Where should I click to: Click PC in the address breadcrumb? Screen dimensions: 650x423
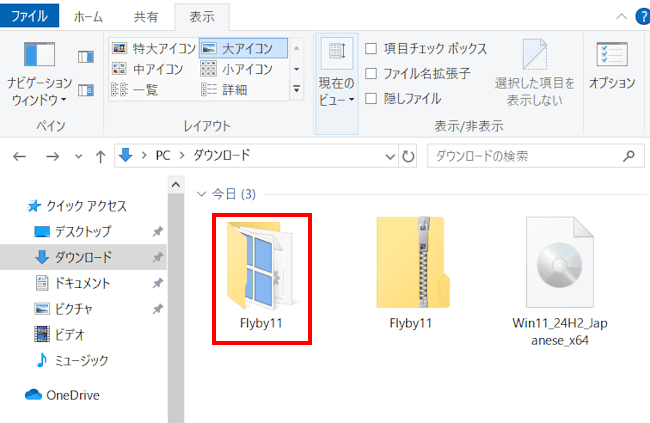click(163, 156)
